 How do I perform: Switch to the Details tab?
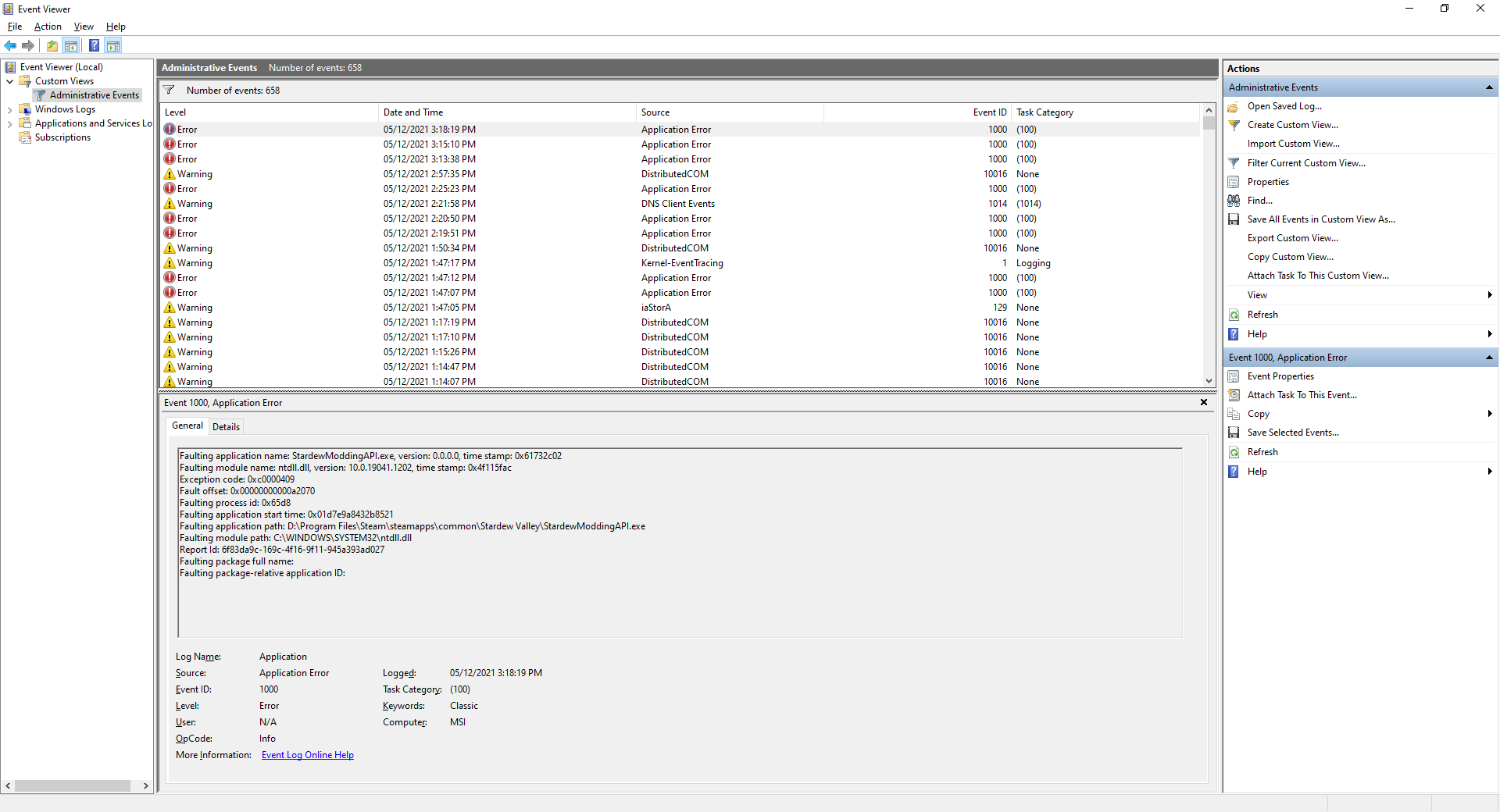pos(226,426)
